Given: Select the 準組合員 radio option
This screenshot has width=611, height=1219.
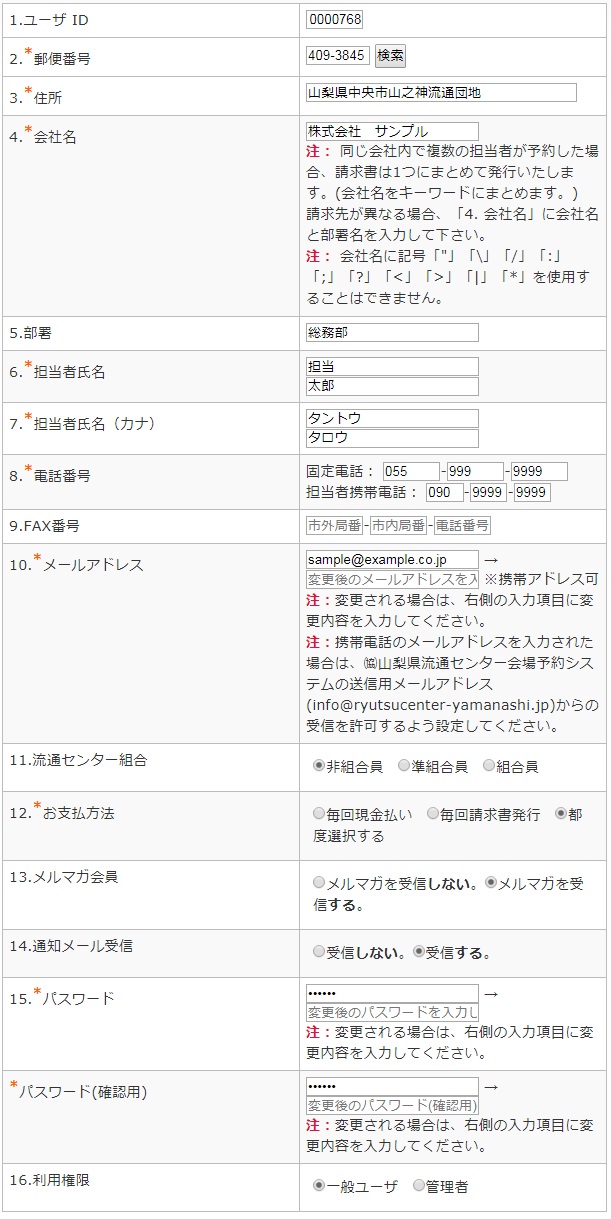Looking at the screenshot, I should (404, 766).
